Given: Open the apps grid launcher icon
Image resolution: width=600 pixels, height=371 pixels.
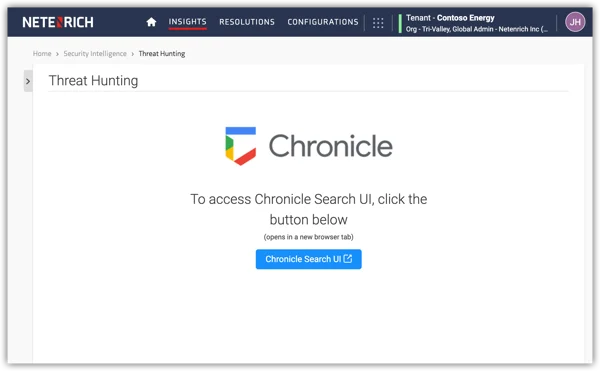Looking at the screenshot, I should [378, 23].
